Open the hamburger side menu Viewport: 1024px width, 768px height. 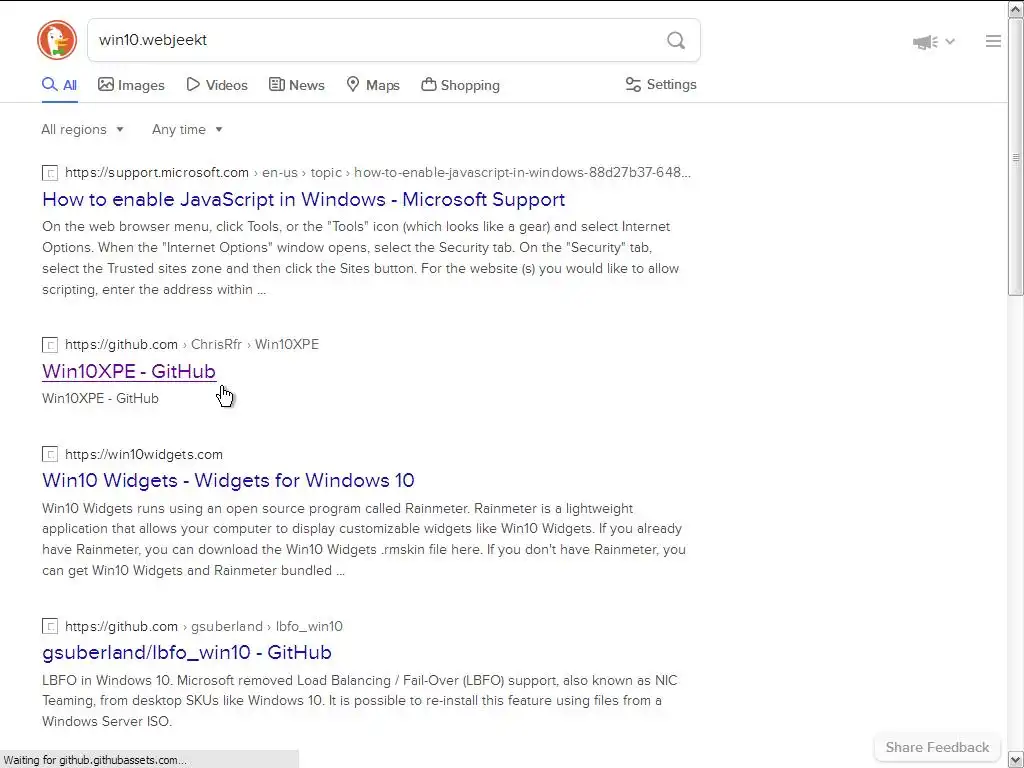(993, 41)
